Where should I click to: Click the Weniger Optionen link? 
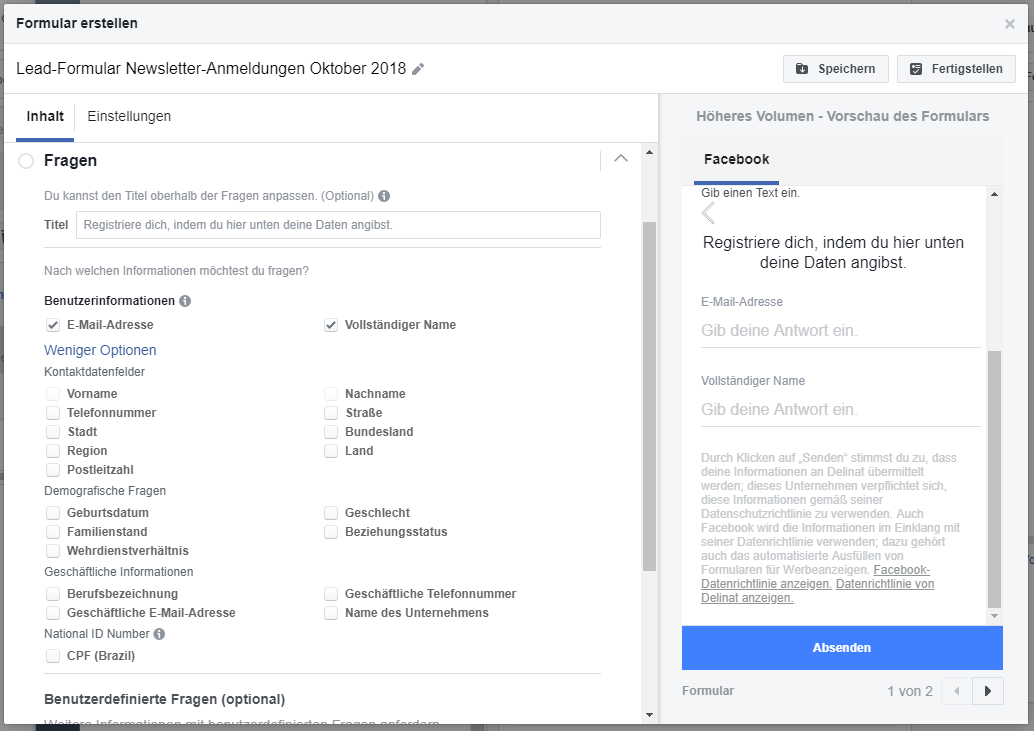pos(100,350)
